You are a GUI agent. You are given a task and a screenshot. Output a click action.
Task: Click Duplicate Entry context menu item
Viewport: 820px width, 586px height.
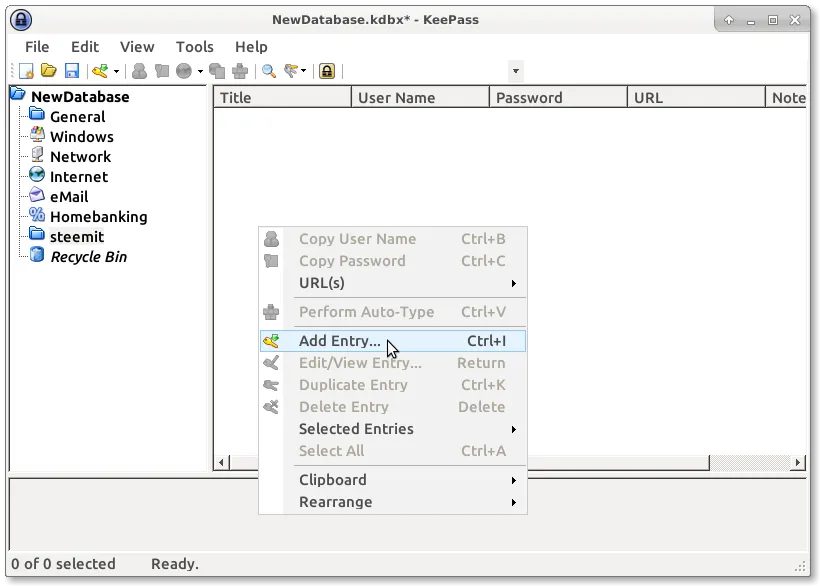click(393, 385)
